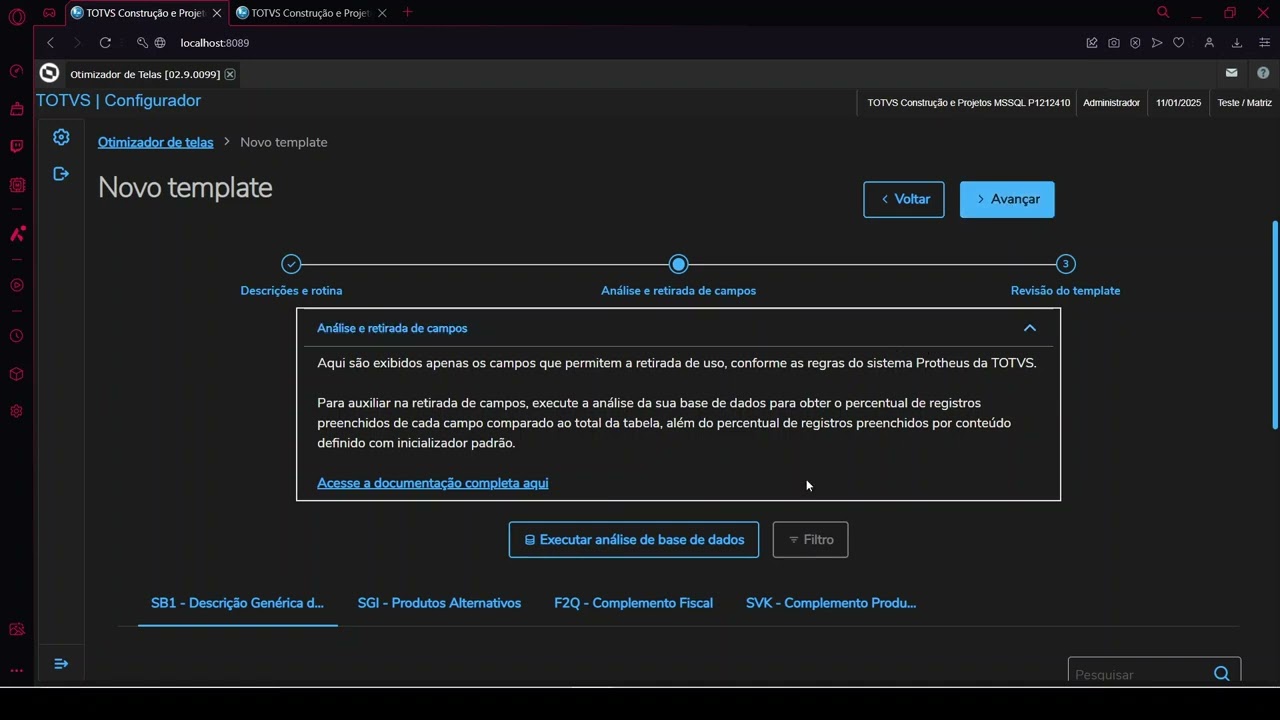Image resolution: width=1280 pixels, height=720 pixels.
Task: Open password key icon in address bar
Action: click(x=142, y=43)
